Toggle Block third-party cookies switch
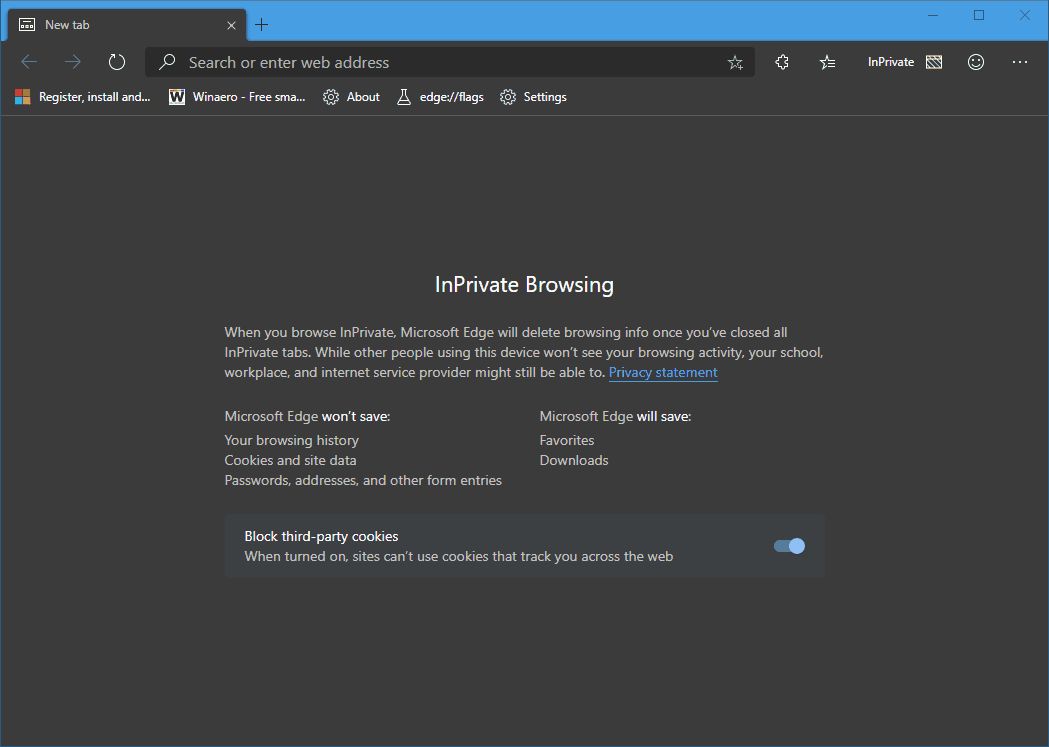1049x747 pixels. point(789,546)
